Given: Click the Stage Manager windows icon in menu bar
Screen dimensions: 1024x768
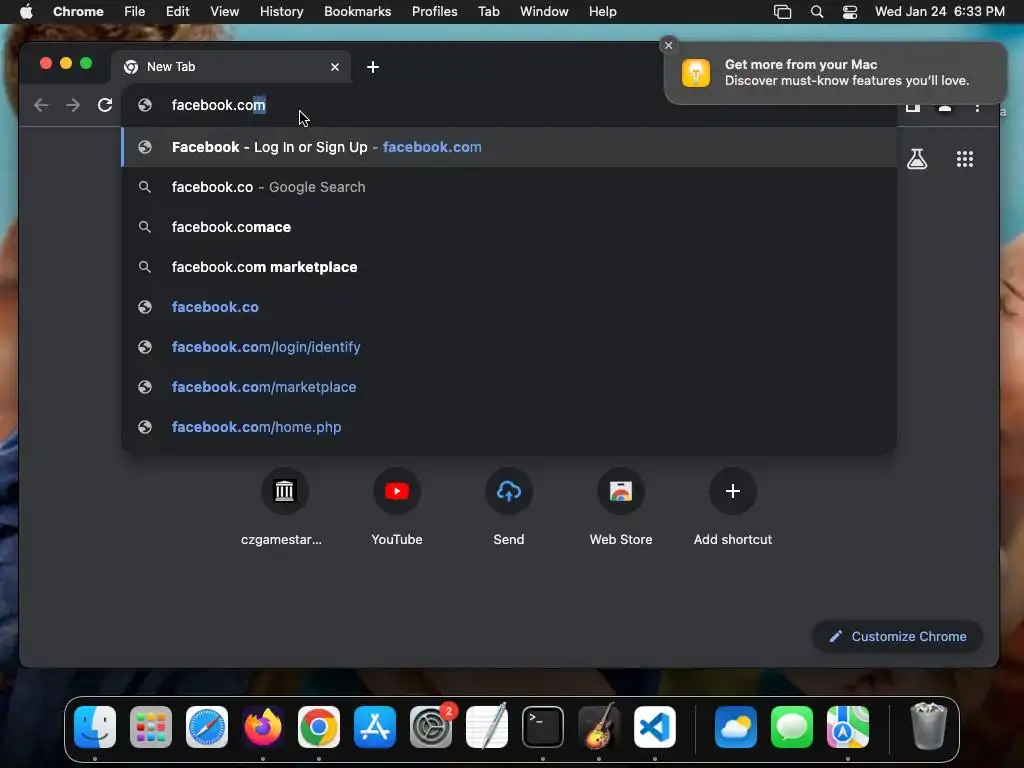Looking at the screenshot, I should point(782,12).
